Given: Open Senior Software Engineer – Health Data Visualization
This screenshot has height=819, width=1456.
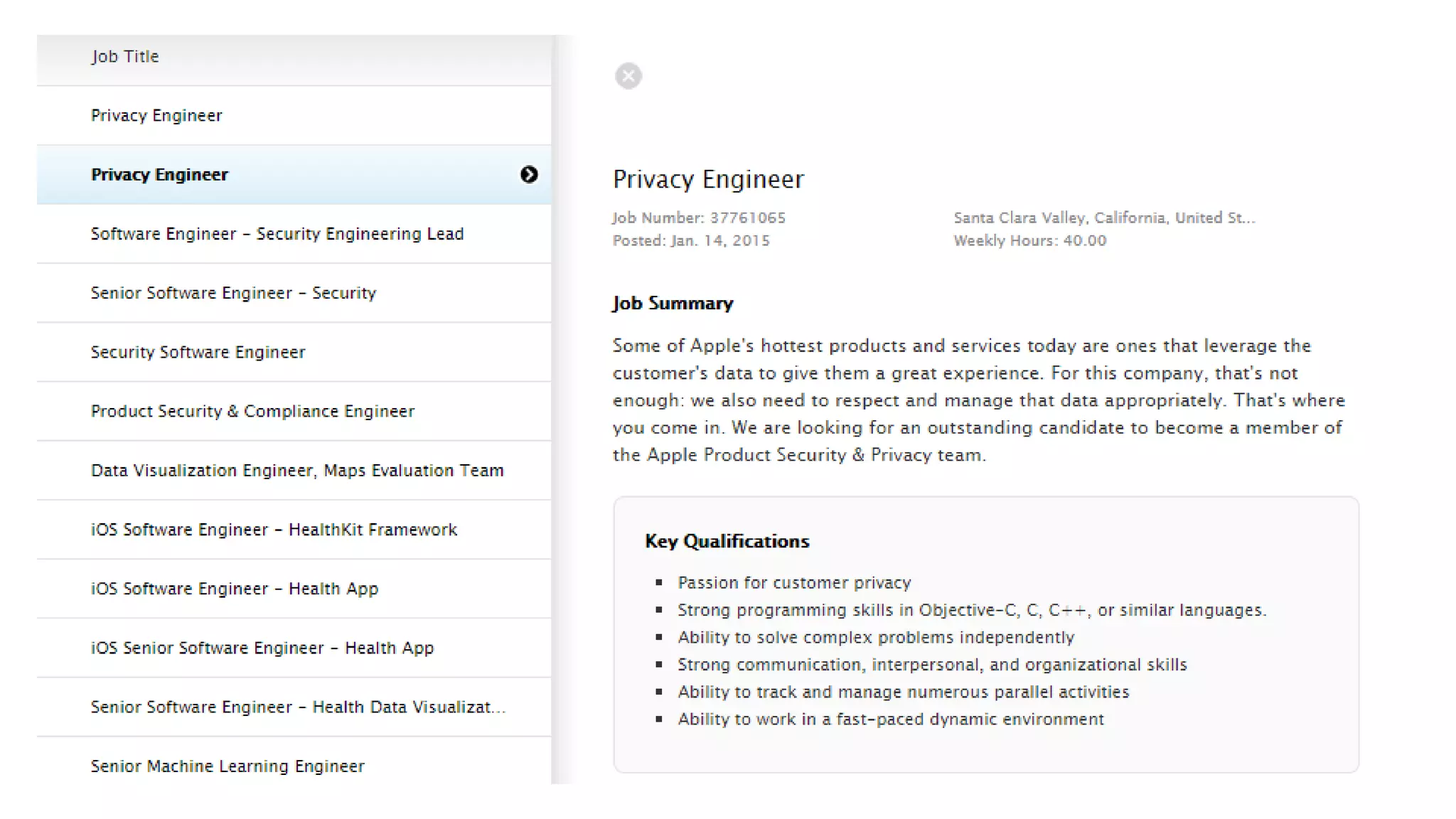Looking at the screenshot, I should pos(298,707).
